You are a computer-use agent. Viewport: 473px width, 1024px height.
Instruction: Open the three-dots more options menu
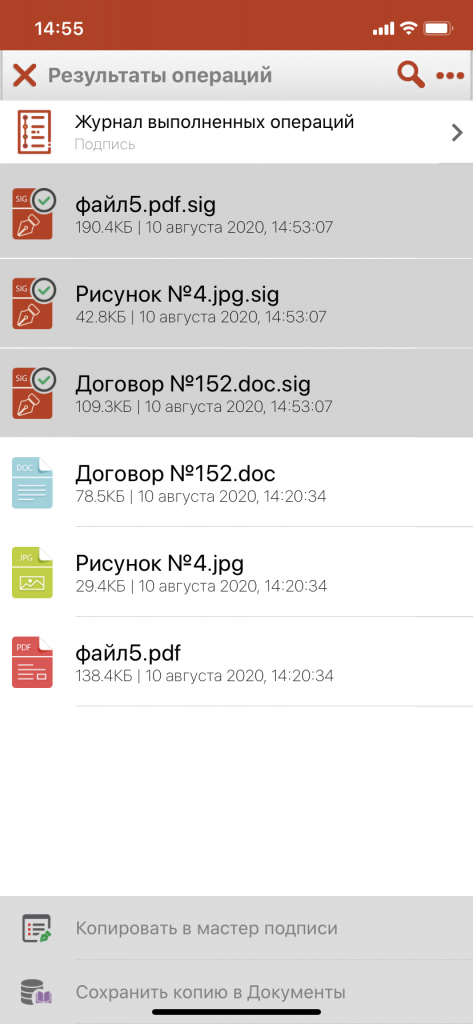(449, 76)
